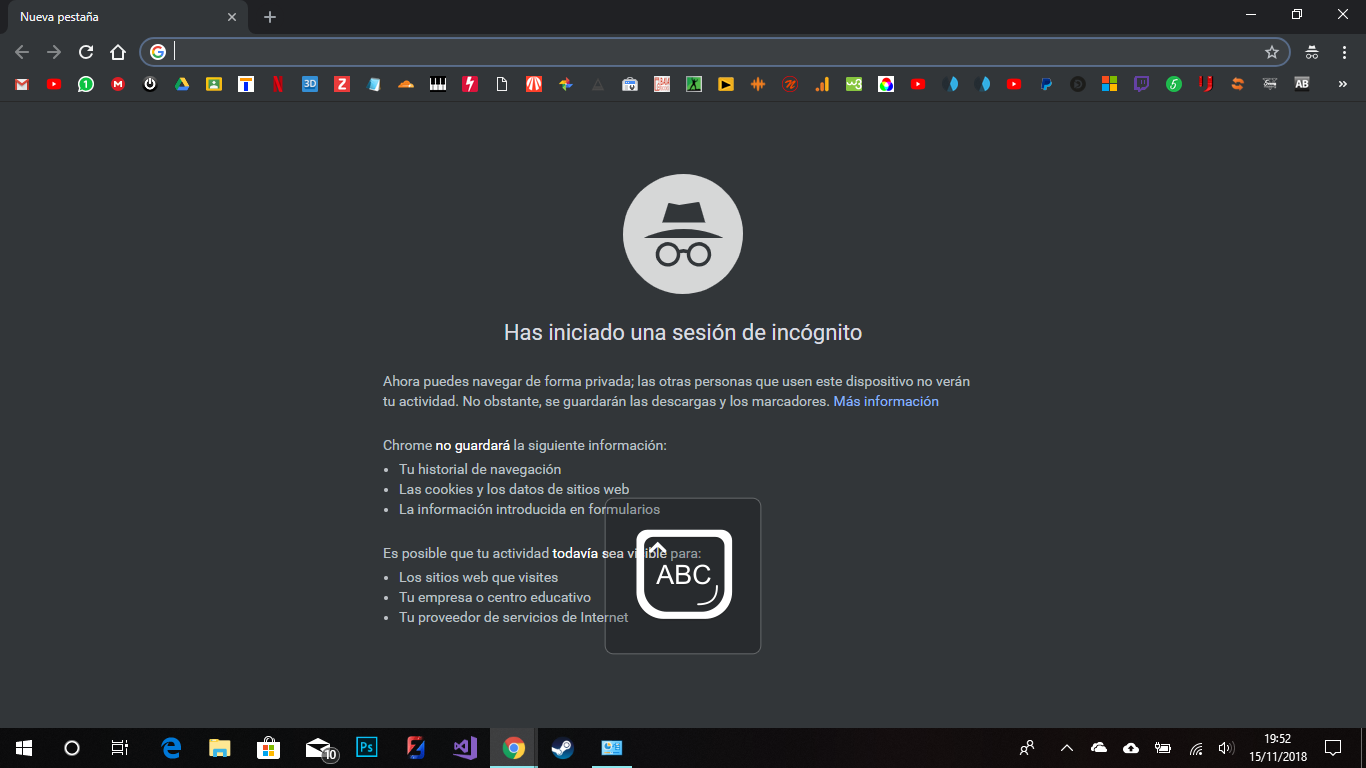Open Visual Studio from the taskbar
The width and height of the screenshot is (1366, 768).
[x=465, y=748]
